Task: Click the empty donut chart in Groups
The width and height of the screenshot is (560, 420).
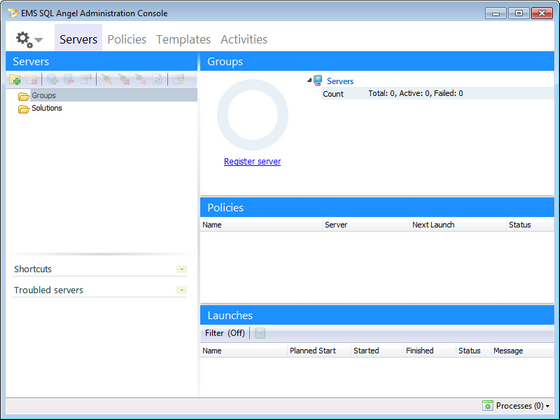Action: pyautogui.click(x=252, y=115)
